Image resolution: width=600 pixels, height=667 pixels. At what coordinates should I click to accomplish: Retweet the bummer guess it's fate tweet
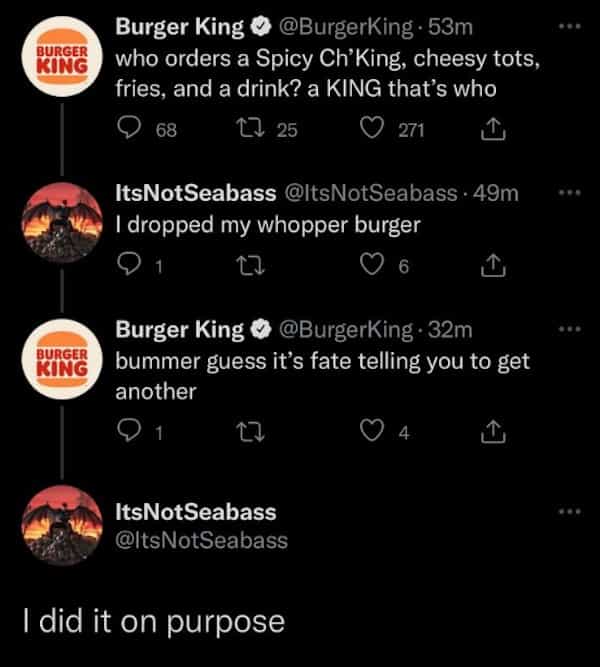(x=253, y=432)
